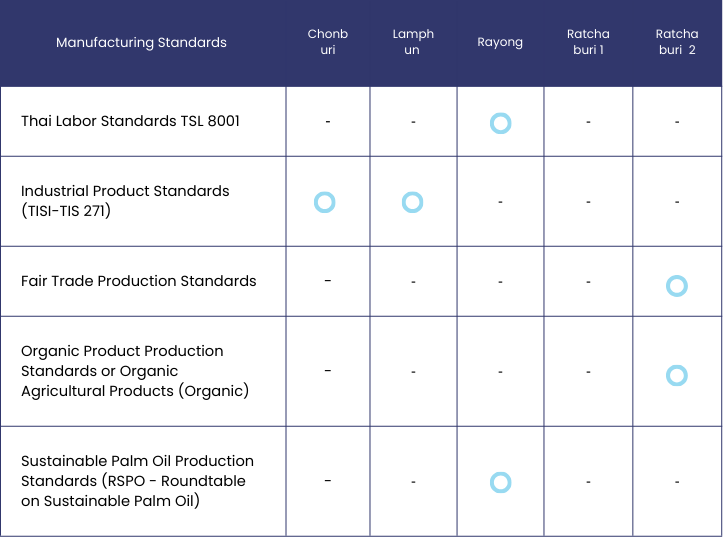Click the Lamphun dash in Sustainable Palm Oil row
Screen dimensions: 723x537
click(413, 482)
